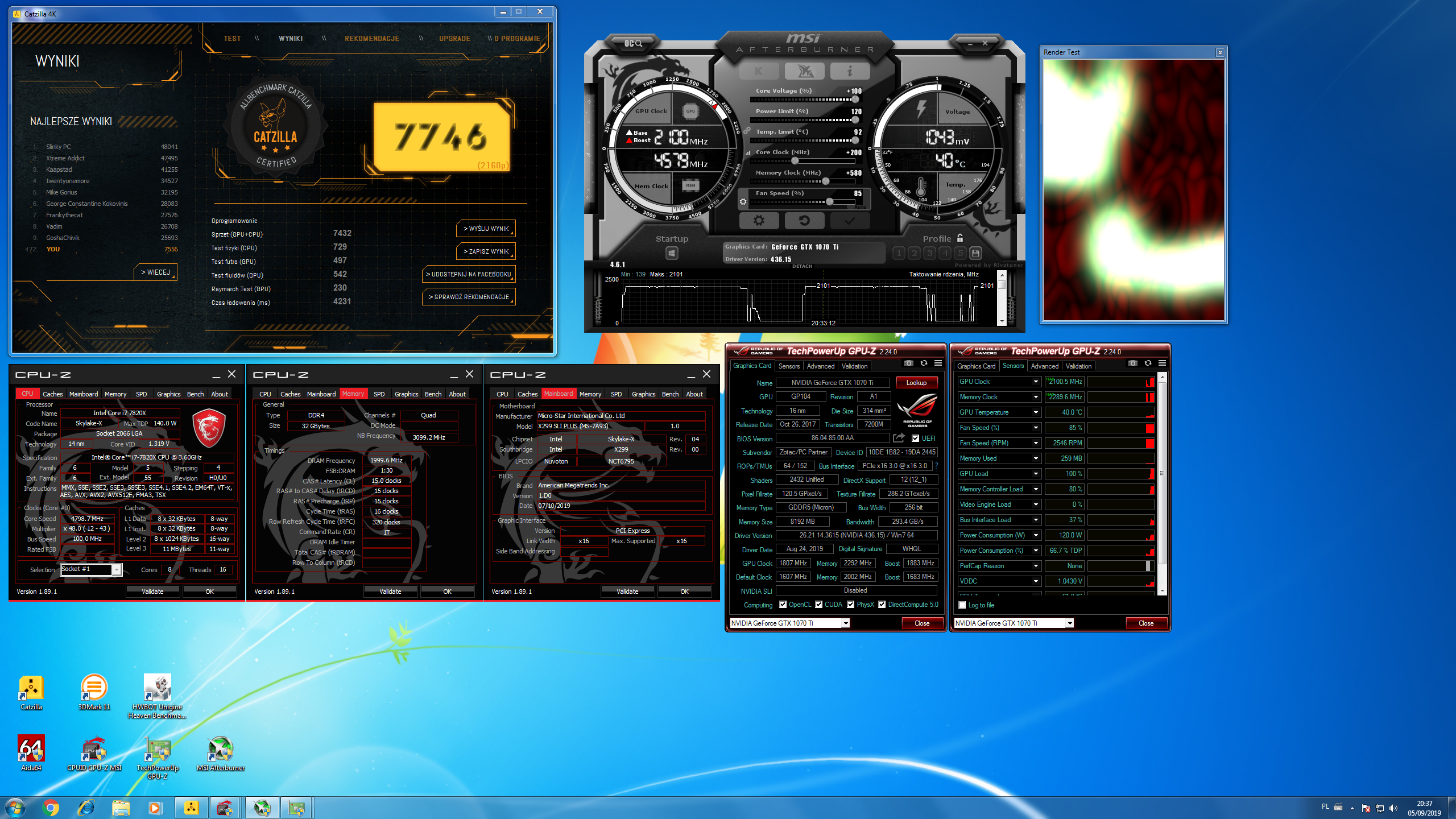Click the Lookup button in GPU-Z
The height and width of the screenshot is (819, 1456).
916,383
